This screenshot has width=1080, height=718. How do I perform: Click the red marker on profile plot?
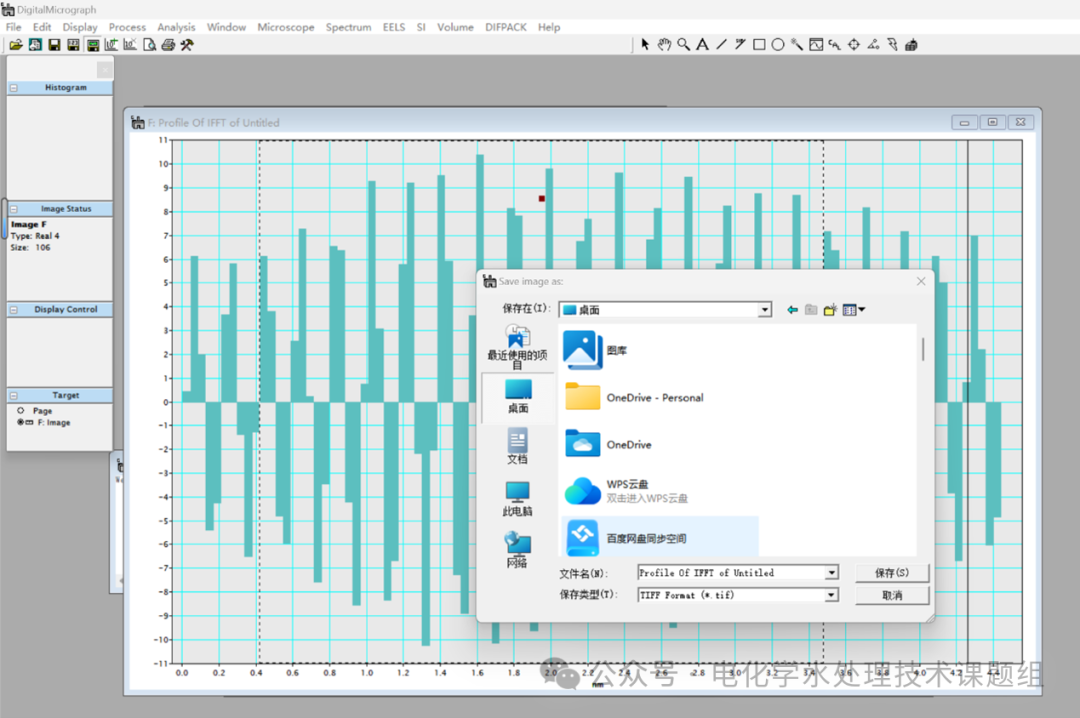(541, 198)
